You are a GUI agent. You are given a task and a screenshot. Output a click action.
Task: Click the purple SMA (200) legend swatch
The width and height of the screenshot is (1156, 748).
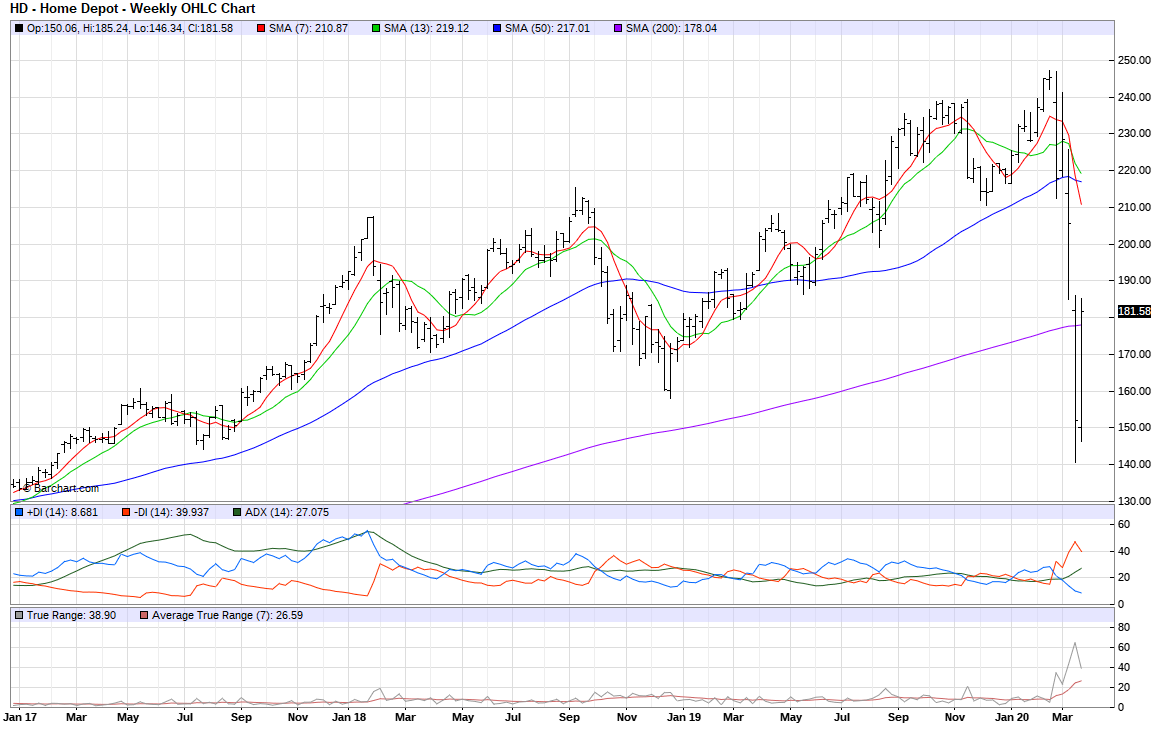pyautogui.click(x=618, y=28)
